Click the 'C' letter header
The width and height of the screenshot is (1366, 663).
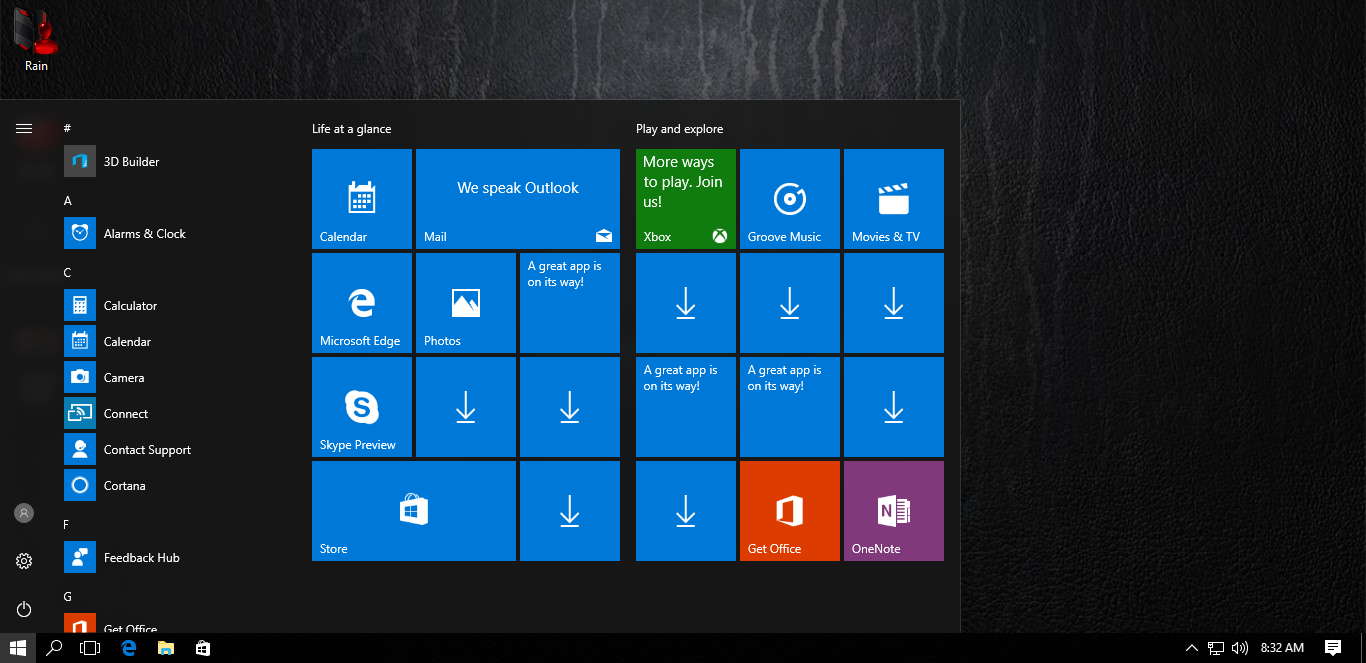point(68,273)
